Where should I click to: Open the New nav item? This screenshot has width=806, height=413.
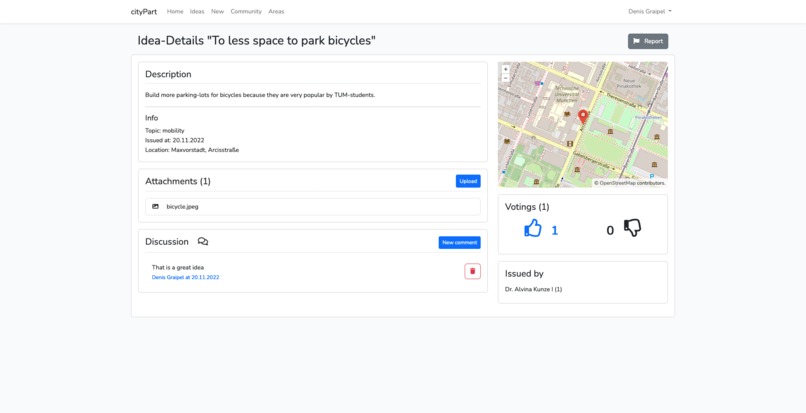(x=217, y=11)
